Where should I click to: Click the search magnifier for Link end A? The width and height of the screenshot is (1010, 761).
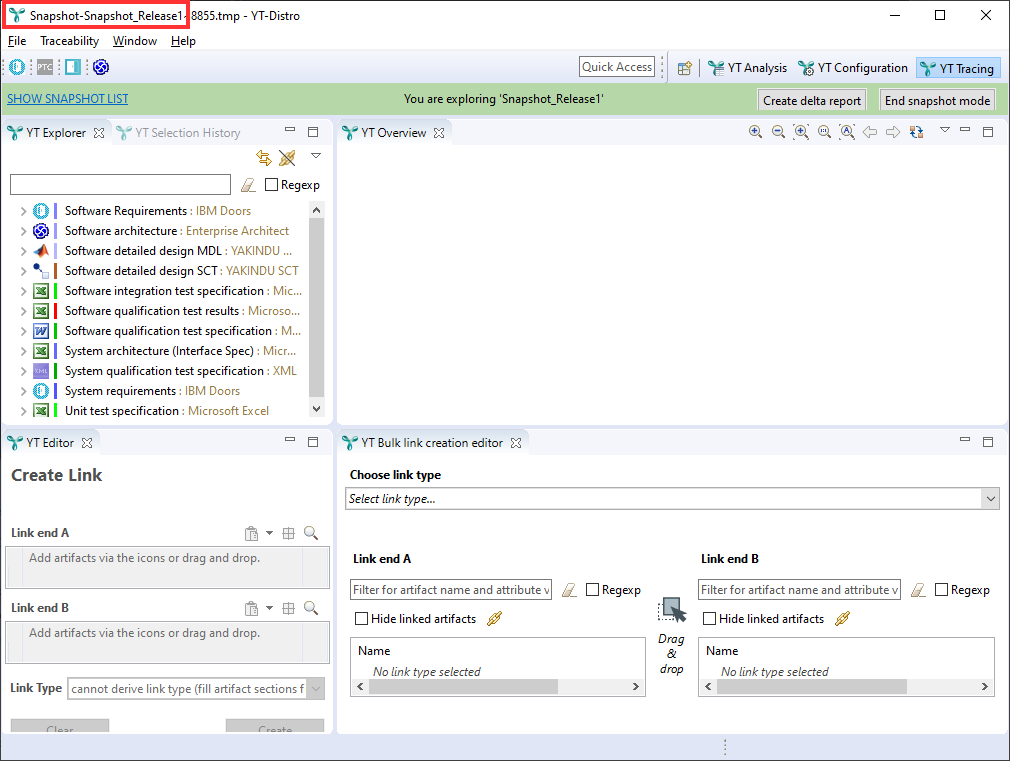coord(311,533)
